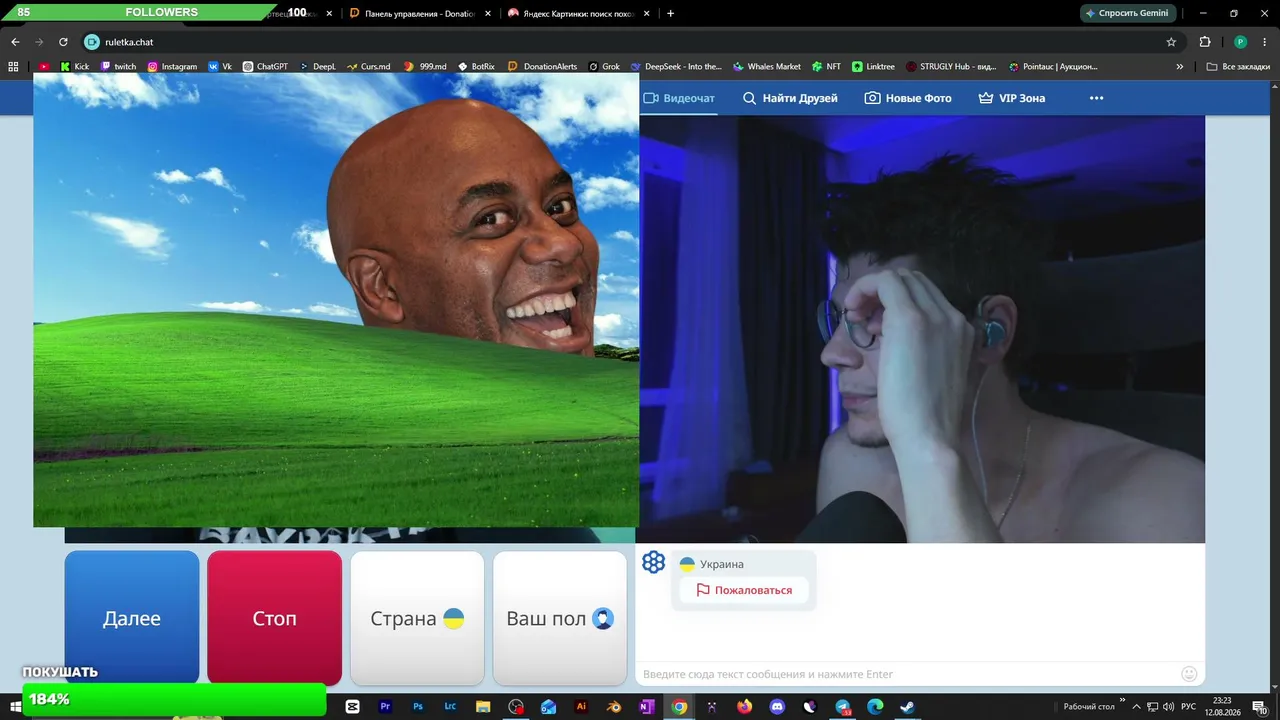Viewport: 1280px width, 720px height.
Task: Click the ruletka.chat address bar
Action: click(620, 42)
